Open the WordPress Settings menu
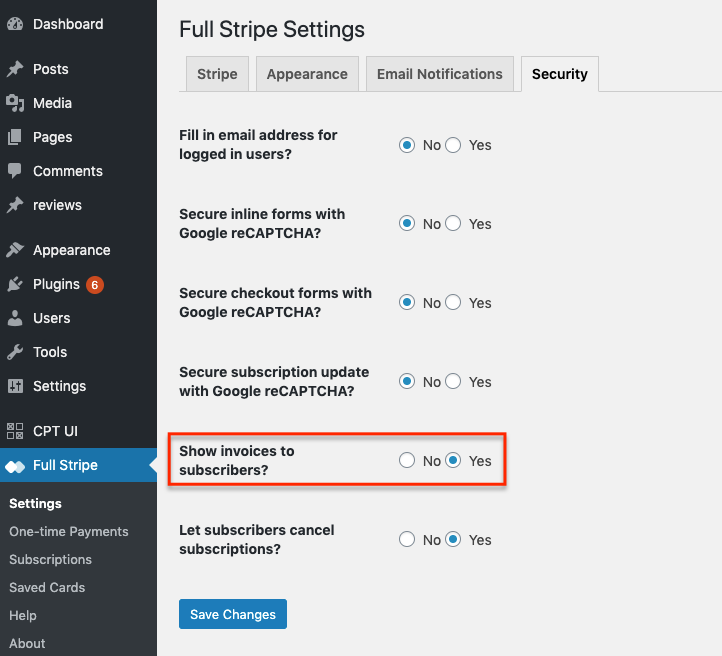The height and width of the screenshot is (656, 722). point(59,386)
